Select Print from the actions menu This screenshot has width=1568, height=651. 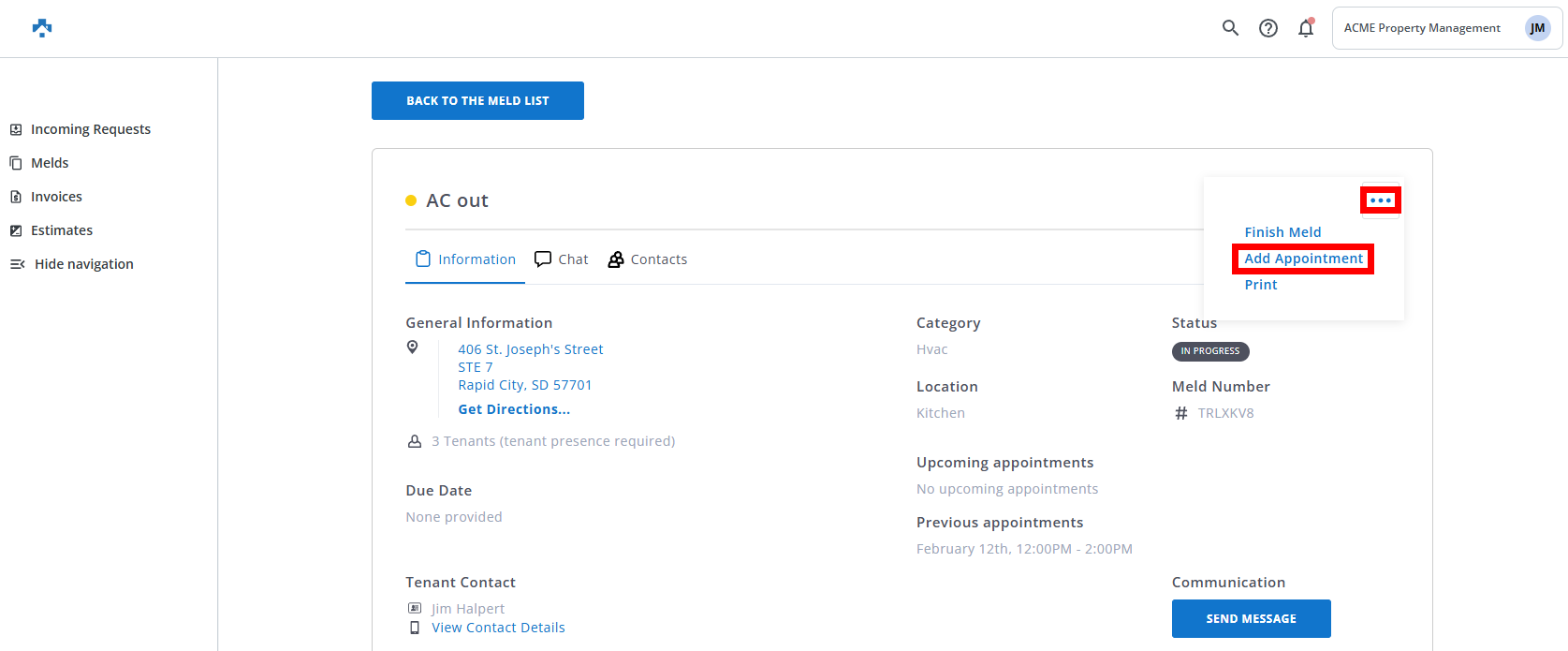coord(1260,285)
